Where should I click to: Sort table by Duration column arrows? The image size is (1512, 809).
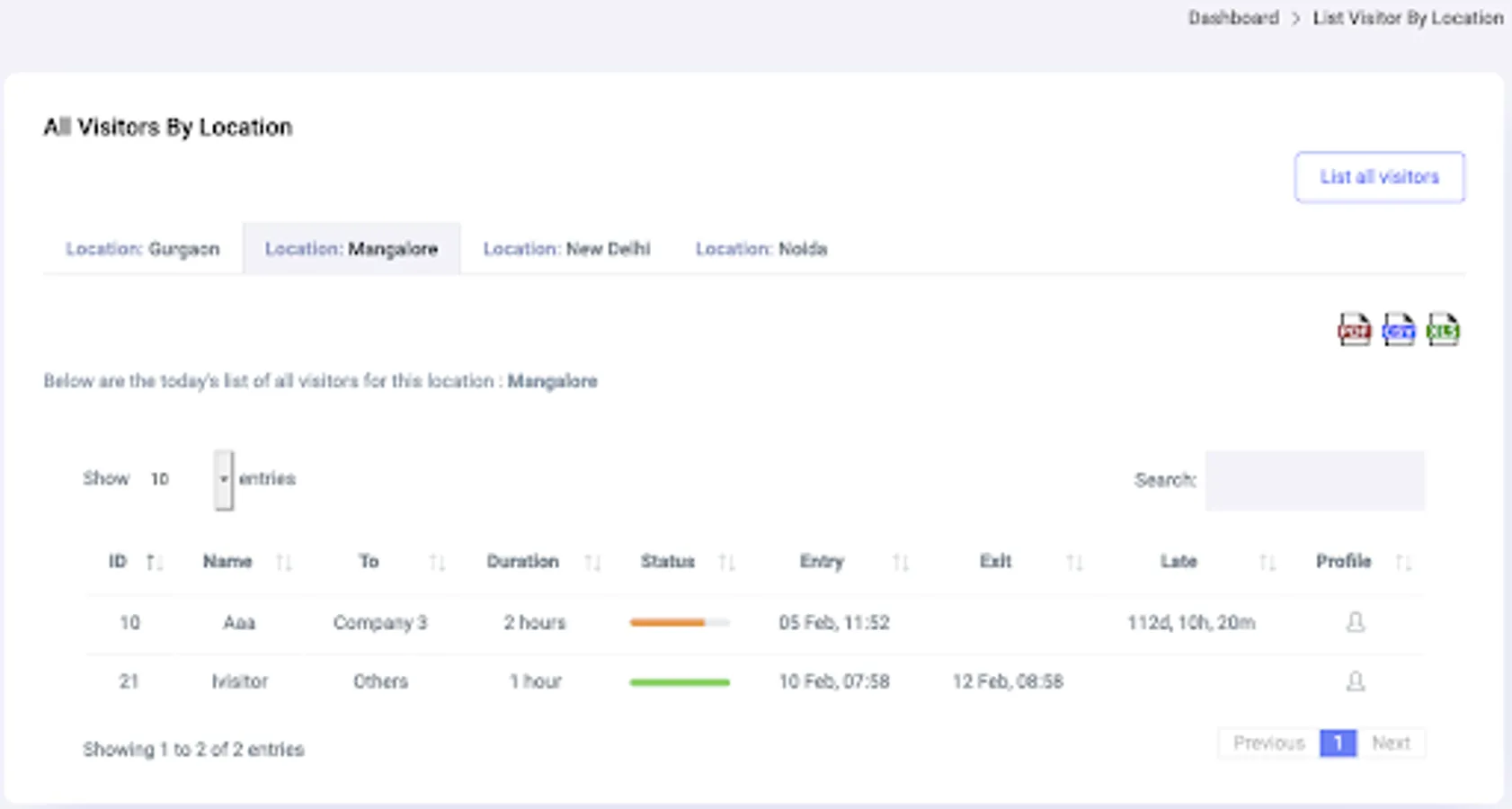coord(591,563)
